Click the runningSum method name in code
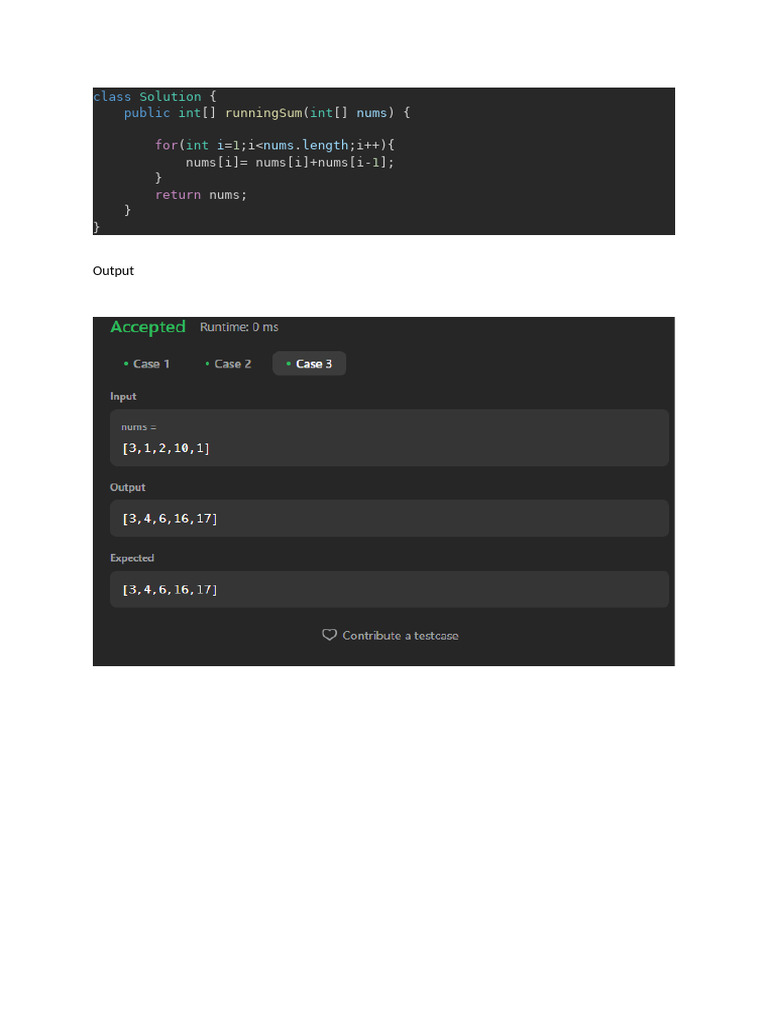 pos(263,113)
